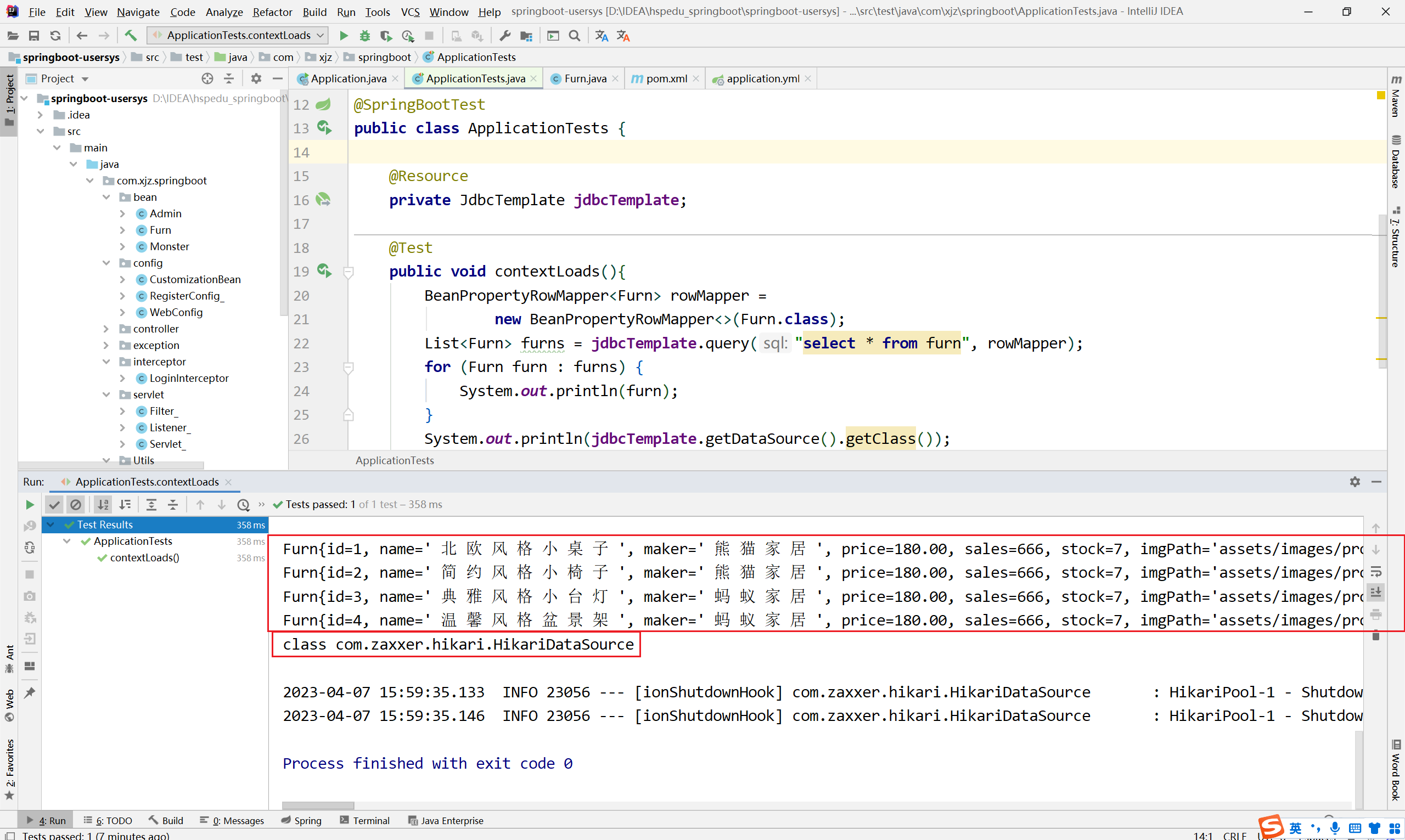Open Terminal tool window
Screen dimensions: 1405x840
pyautogui.click(x=365, y=820)
